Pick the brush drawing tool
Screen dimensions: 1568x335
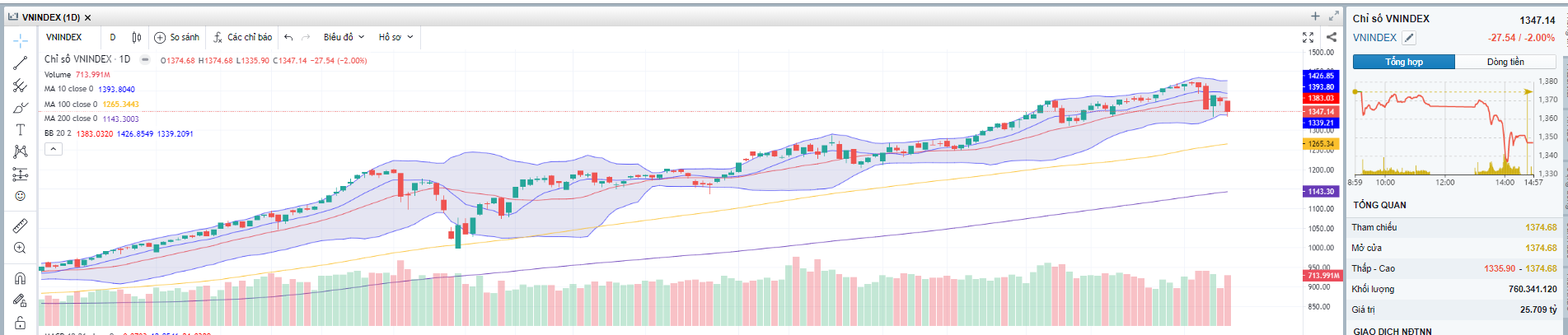pyautogui.click(x=21, y=108)
